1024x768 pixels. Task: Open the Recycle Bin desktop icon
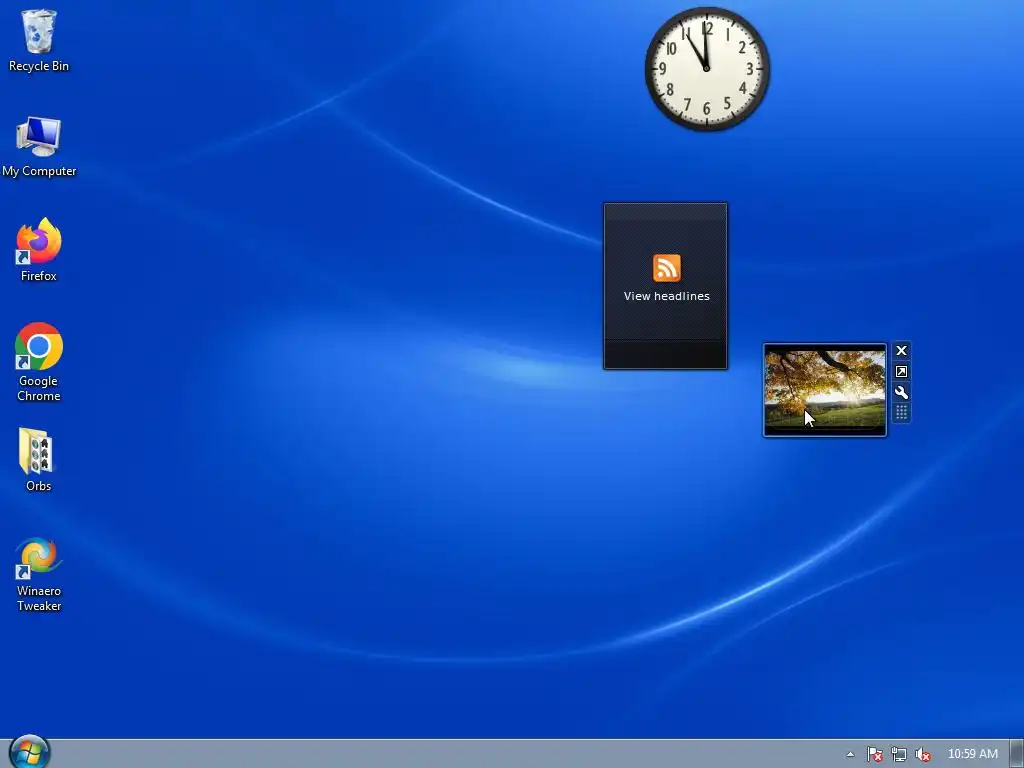39,40
